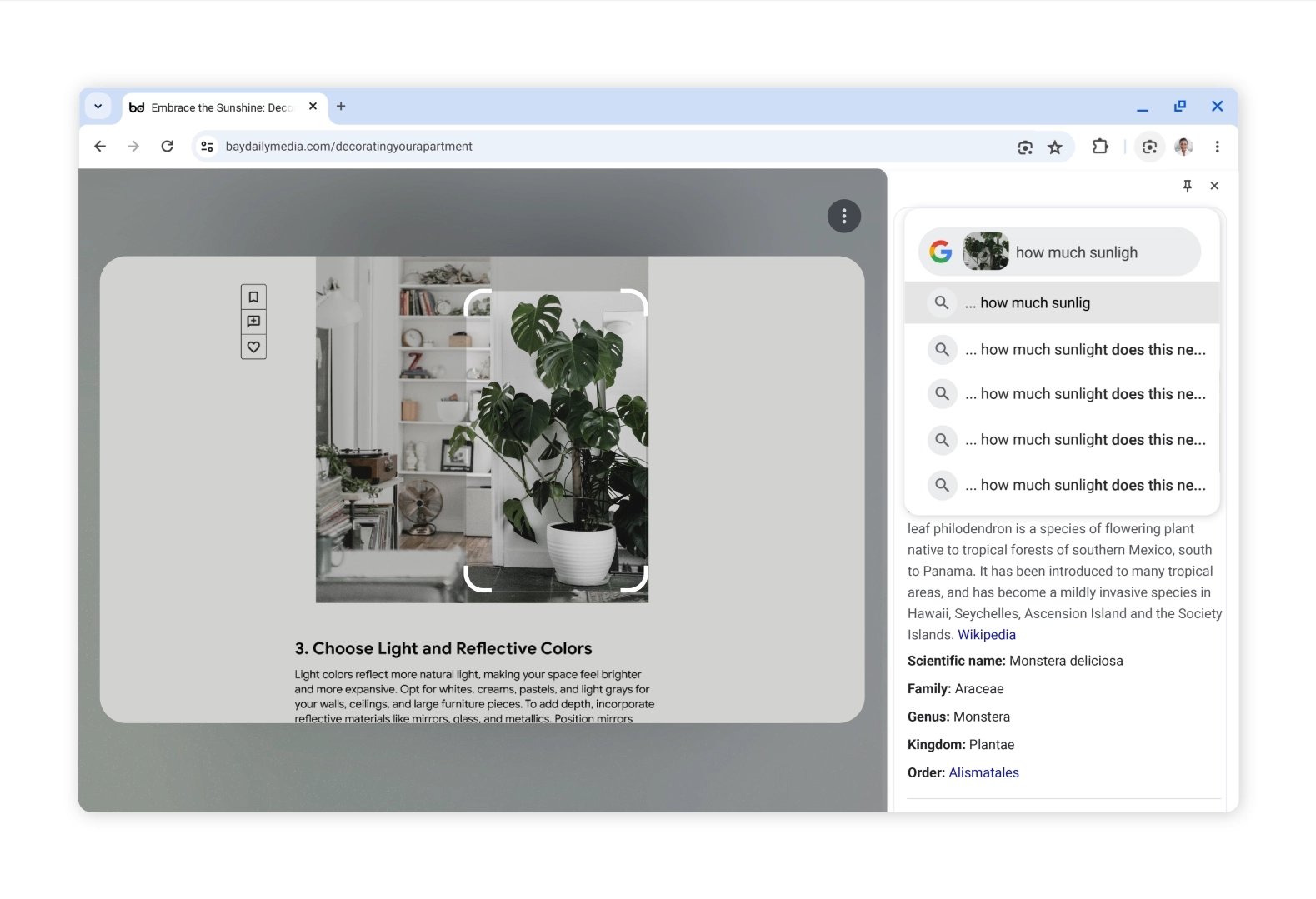This screenshot has height=899, width=1316.
Task: Go forward with the arrow button
Action: pos(133,147)
